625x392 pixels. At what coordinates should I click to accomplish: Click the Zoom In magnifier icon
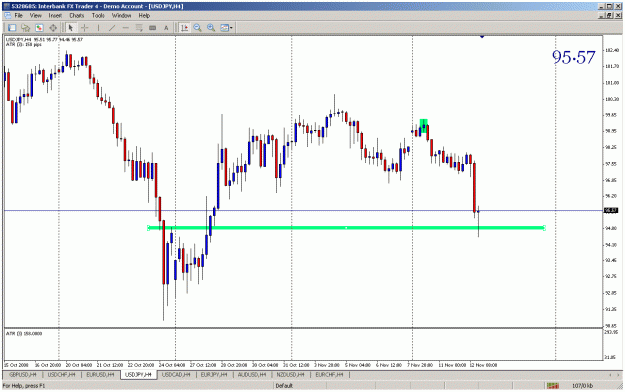click(x=211, y=28)
